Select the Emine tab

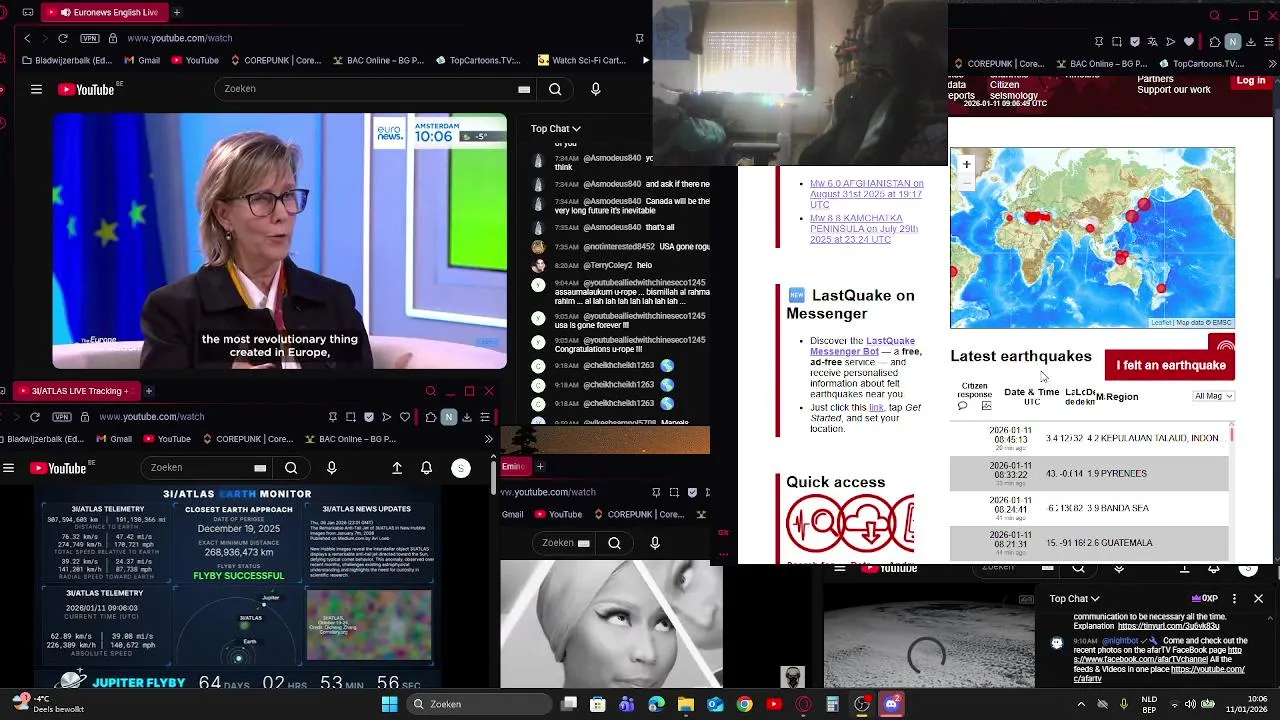click(514, 466)
